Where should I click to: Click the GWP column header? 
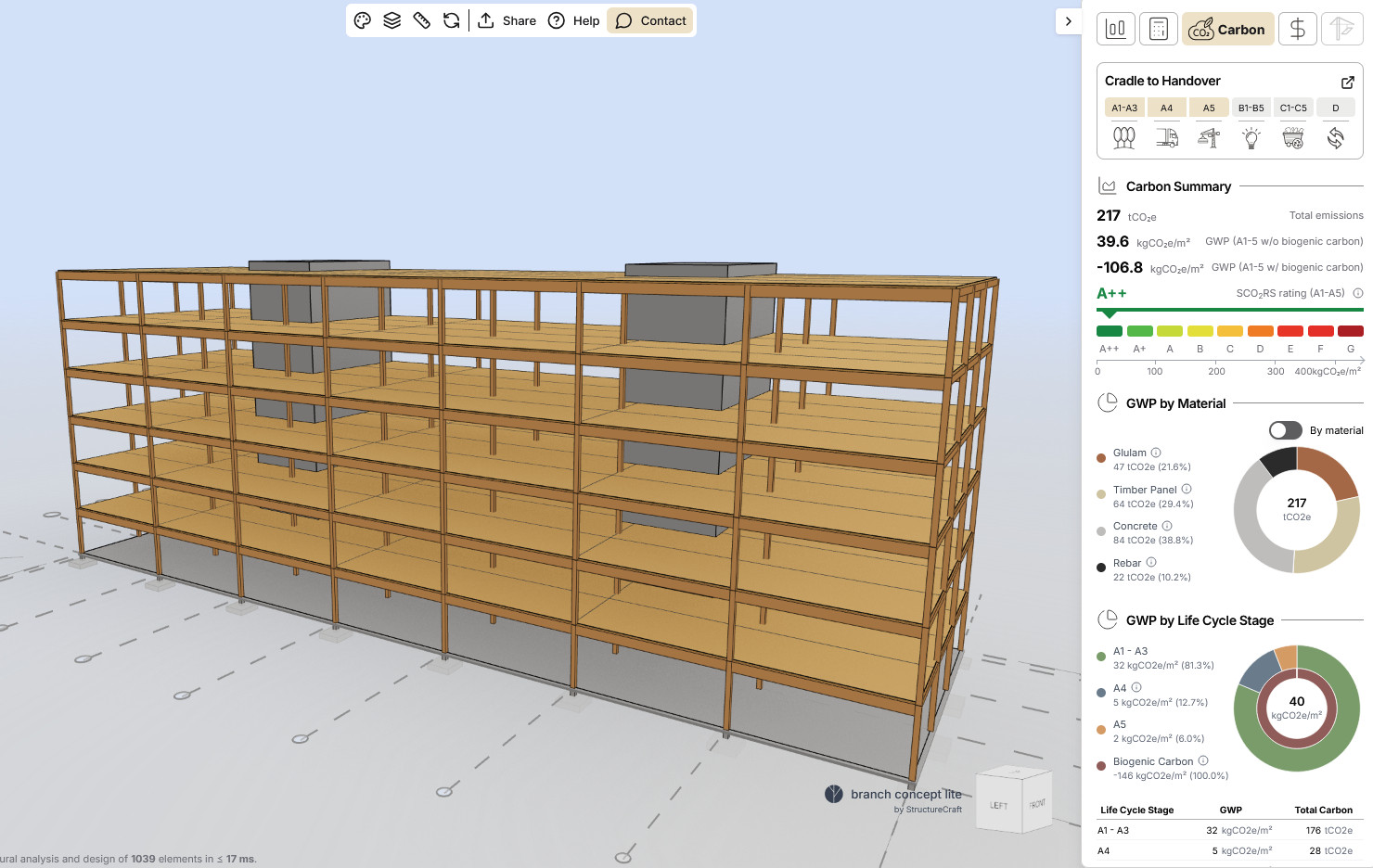(1231, 810)
